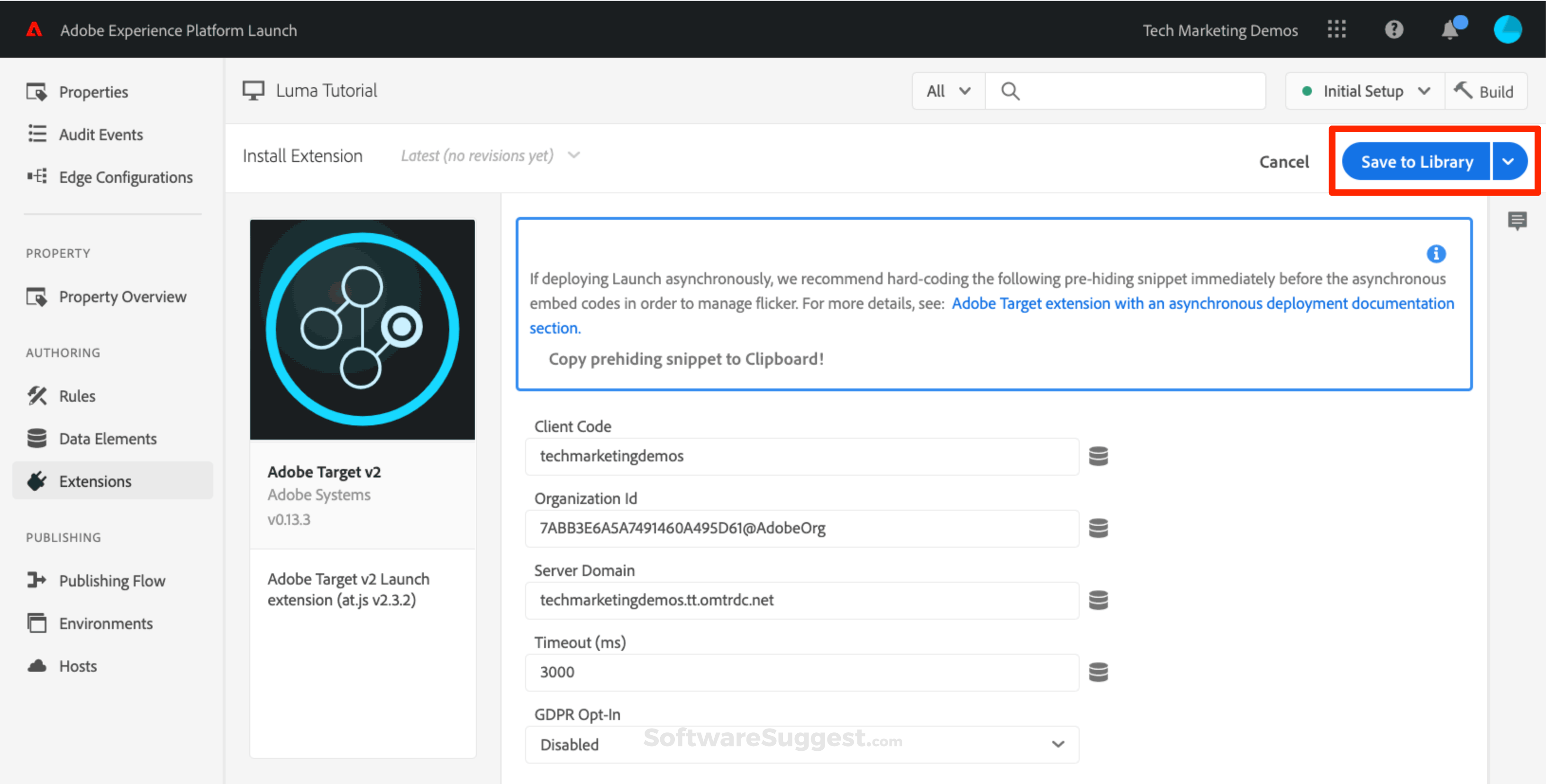Open the Environments panel

(106, 623)
